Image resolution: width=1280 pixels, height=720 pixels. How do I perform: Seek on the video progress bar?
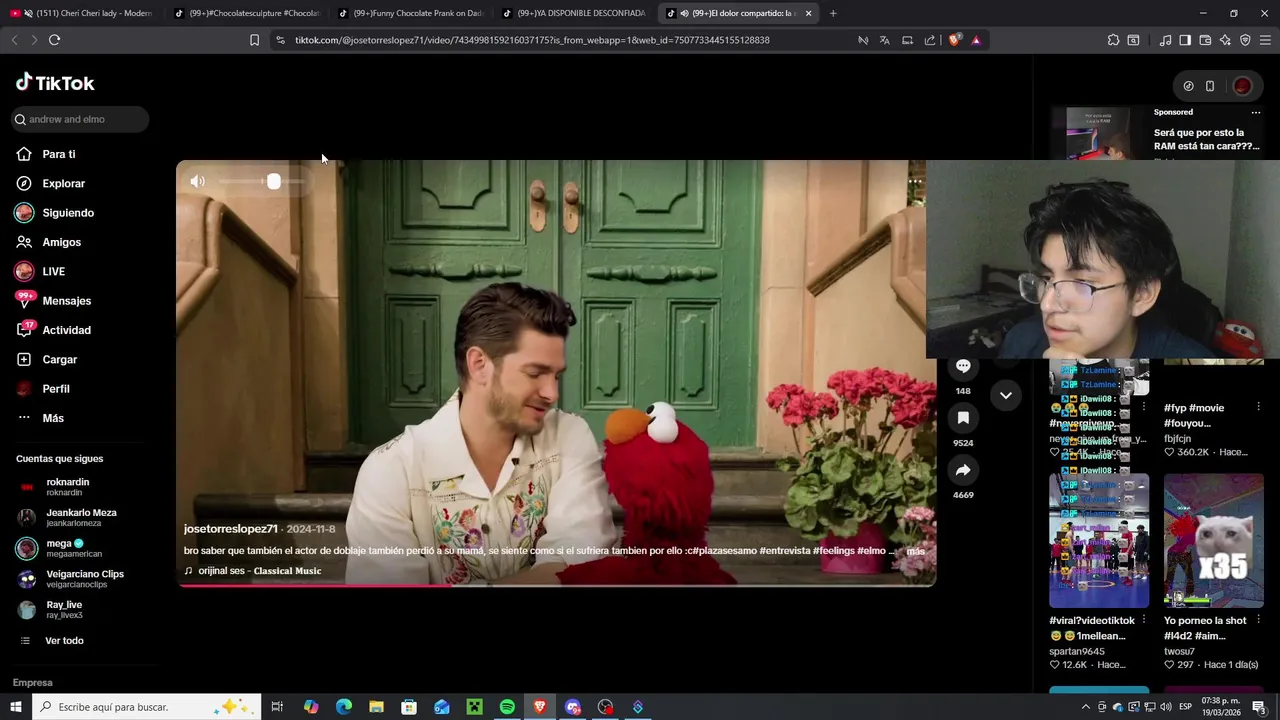pos(556,585)
